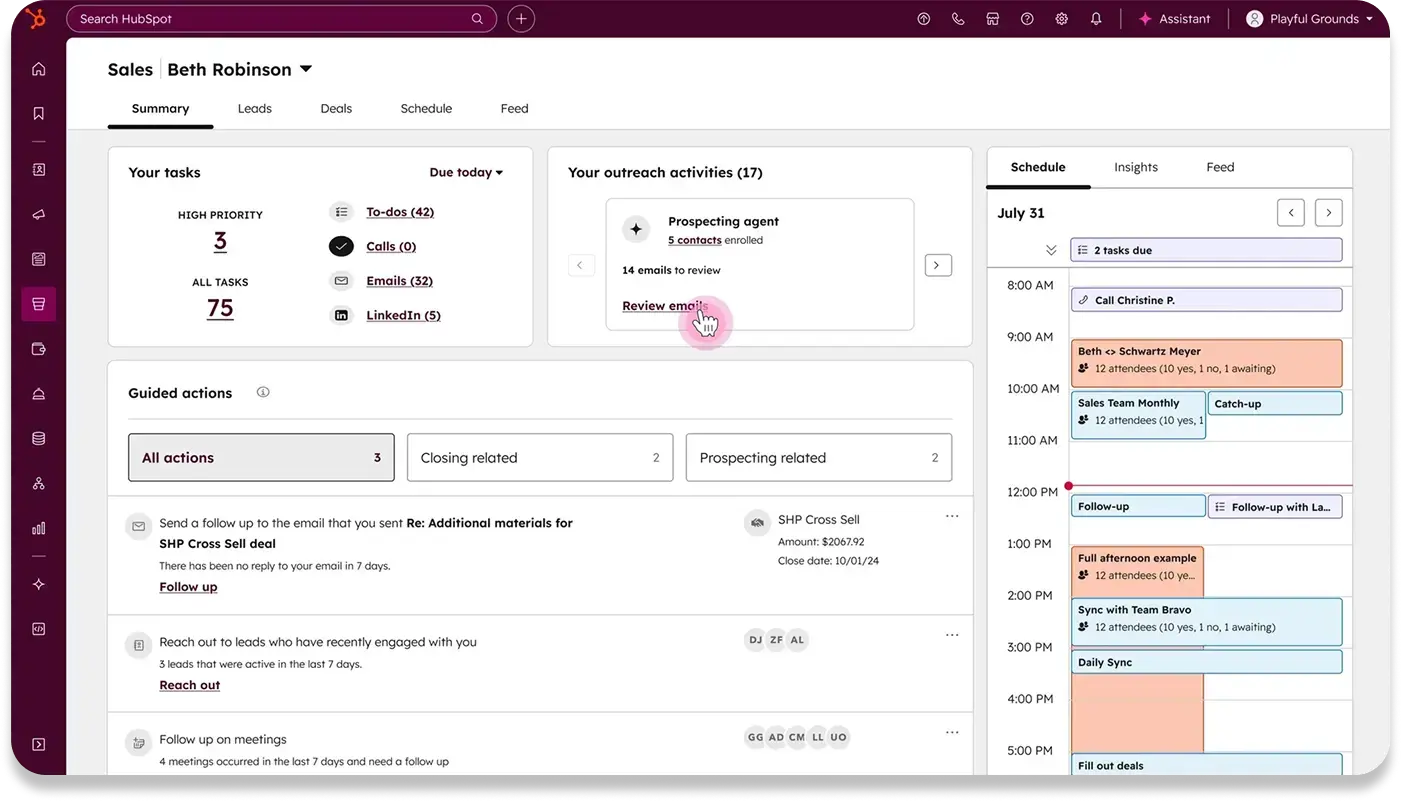Switch to the Deals tab

[x=336, y=108]
